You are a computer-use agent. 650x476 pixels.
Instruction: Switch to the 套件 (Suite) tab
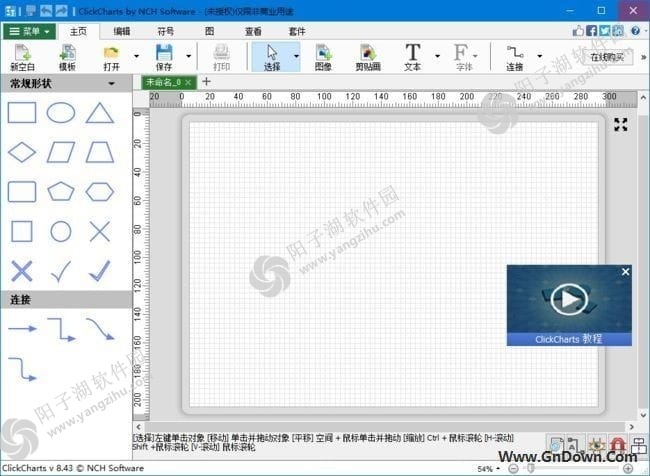point(297,32)
